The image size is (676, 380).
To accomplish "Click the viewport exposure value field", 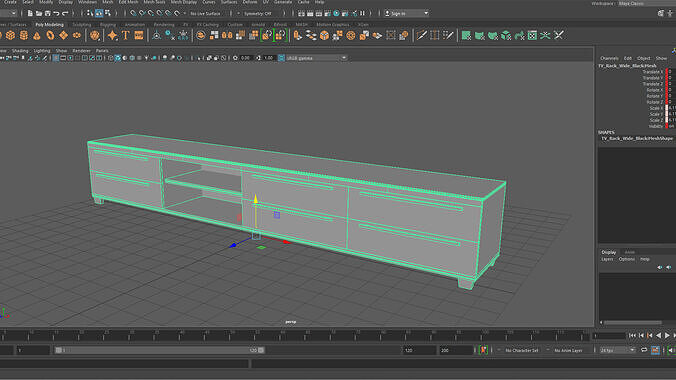I will tap(246, 58).
